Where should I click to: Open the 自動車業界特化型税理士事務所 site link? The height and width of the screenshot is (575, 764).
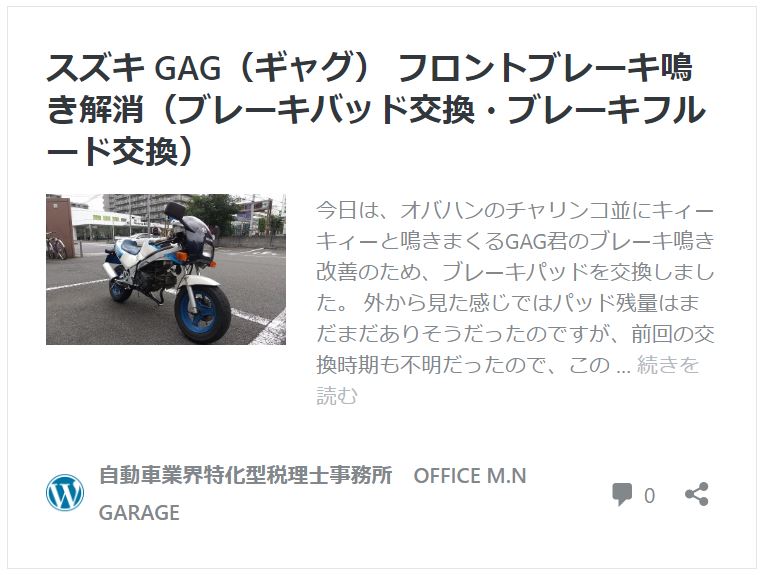pos(246,475)
